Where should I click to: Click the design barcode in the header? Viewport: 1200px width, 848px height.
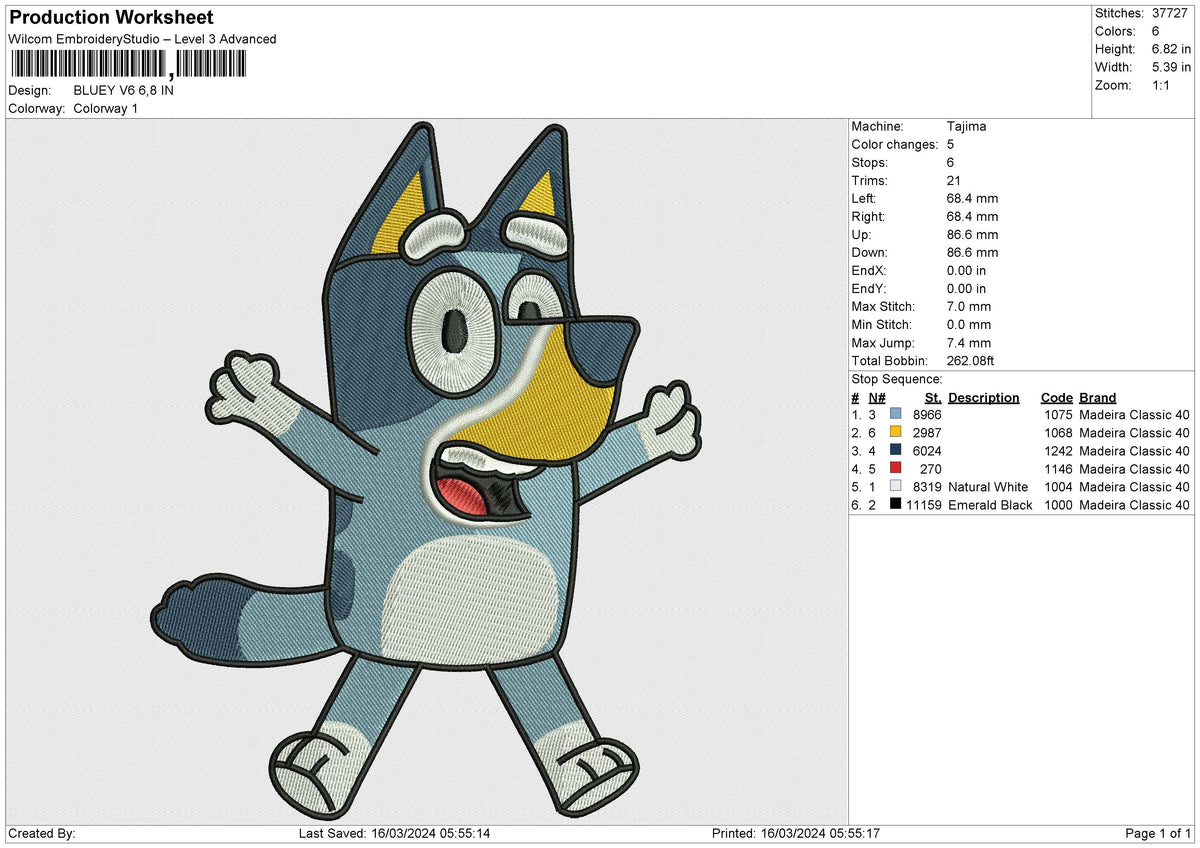coord(127,65)
